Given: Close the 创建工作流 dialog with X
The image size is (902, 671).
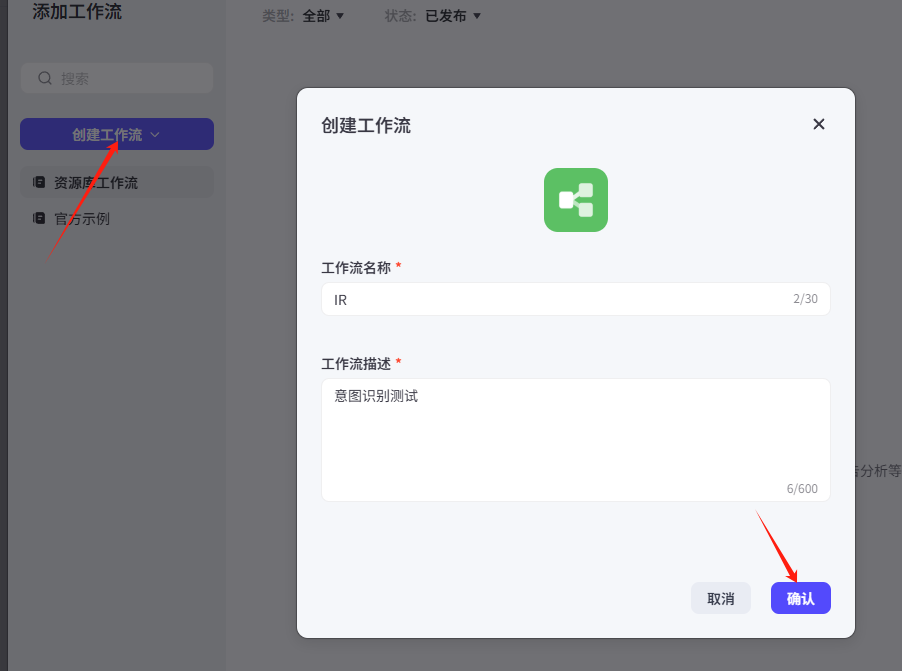Looking at the screenshot, I should tap(819, 124).
